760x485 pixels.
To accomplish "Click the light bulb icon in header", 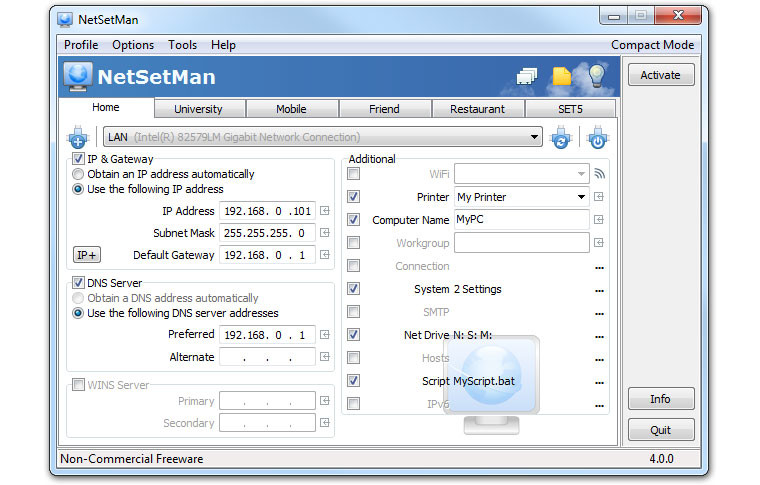I will click(597, 76).
